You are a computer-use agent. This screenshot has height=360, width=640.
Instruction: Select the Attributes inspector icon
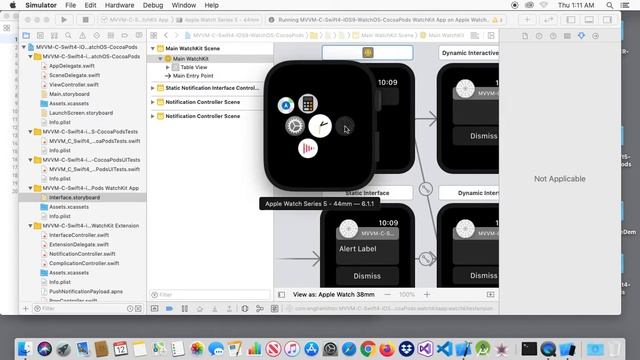pyautogui.click(x=581, y=36)
